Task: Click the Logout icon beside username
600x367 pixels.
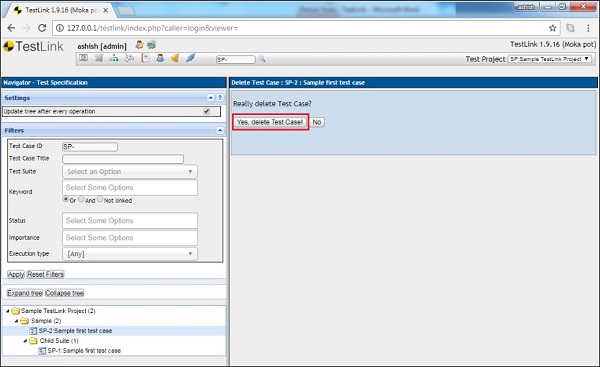Action: 152,45
